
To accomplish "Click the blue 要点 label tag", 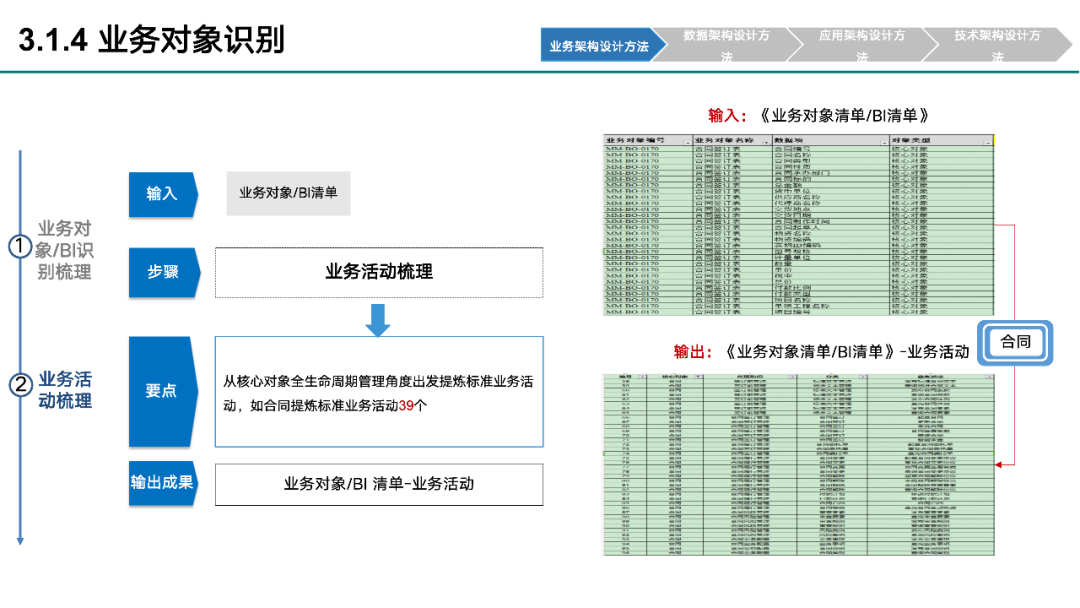I will point(163,391).
